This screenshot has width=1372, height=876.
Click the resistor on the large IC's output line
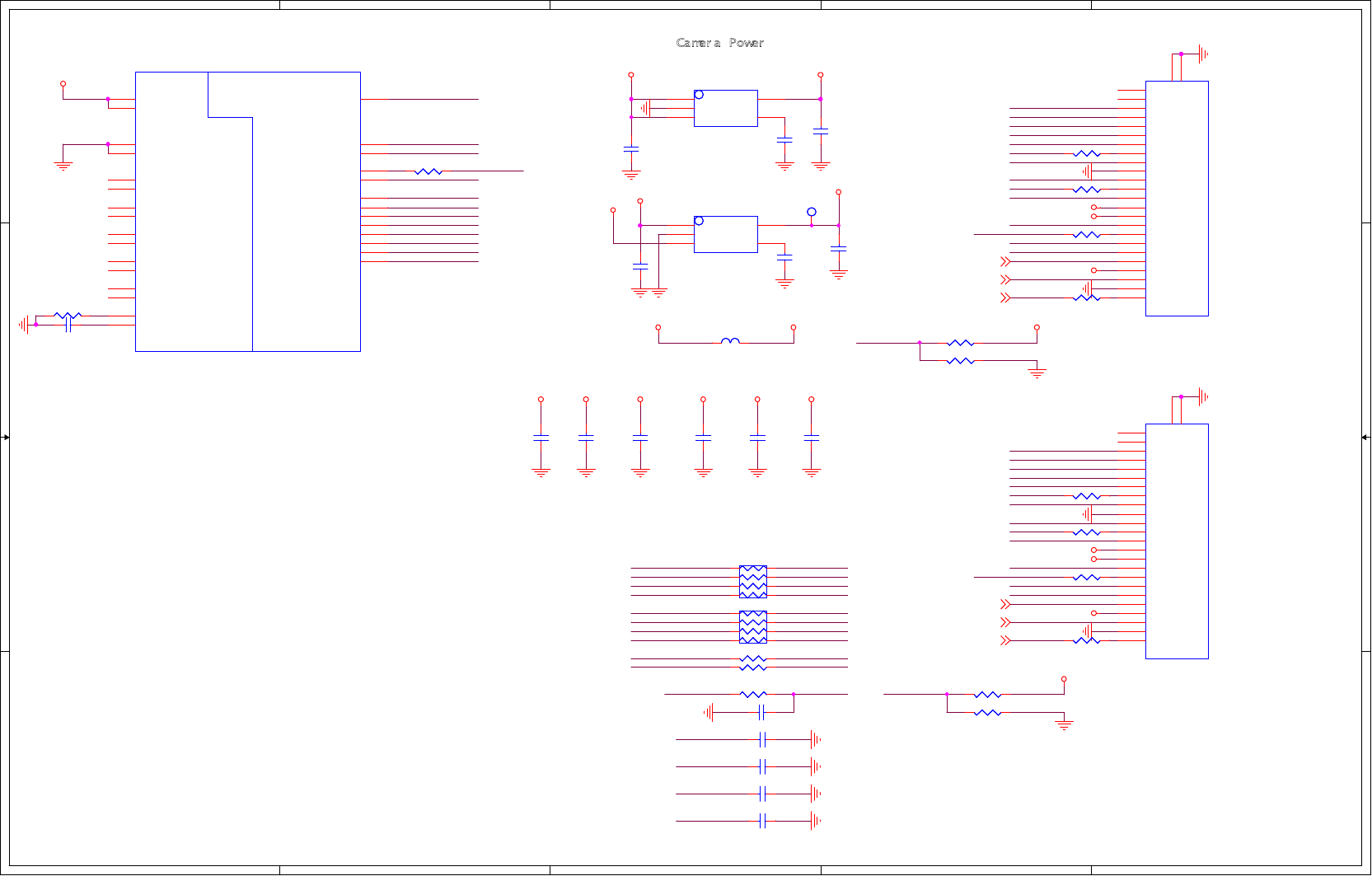428,171
